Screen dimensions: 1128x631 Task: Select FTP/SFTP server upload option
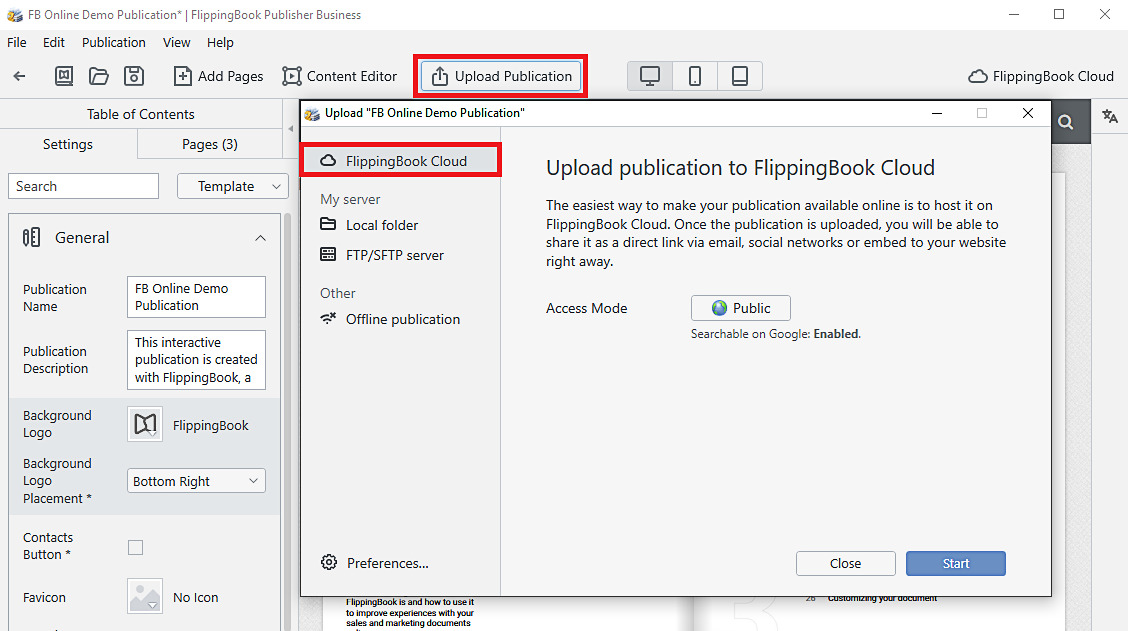pos(381,255)
